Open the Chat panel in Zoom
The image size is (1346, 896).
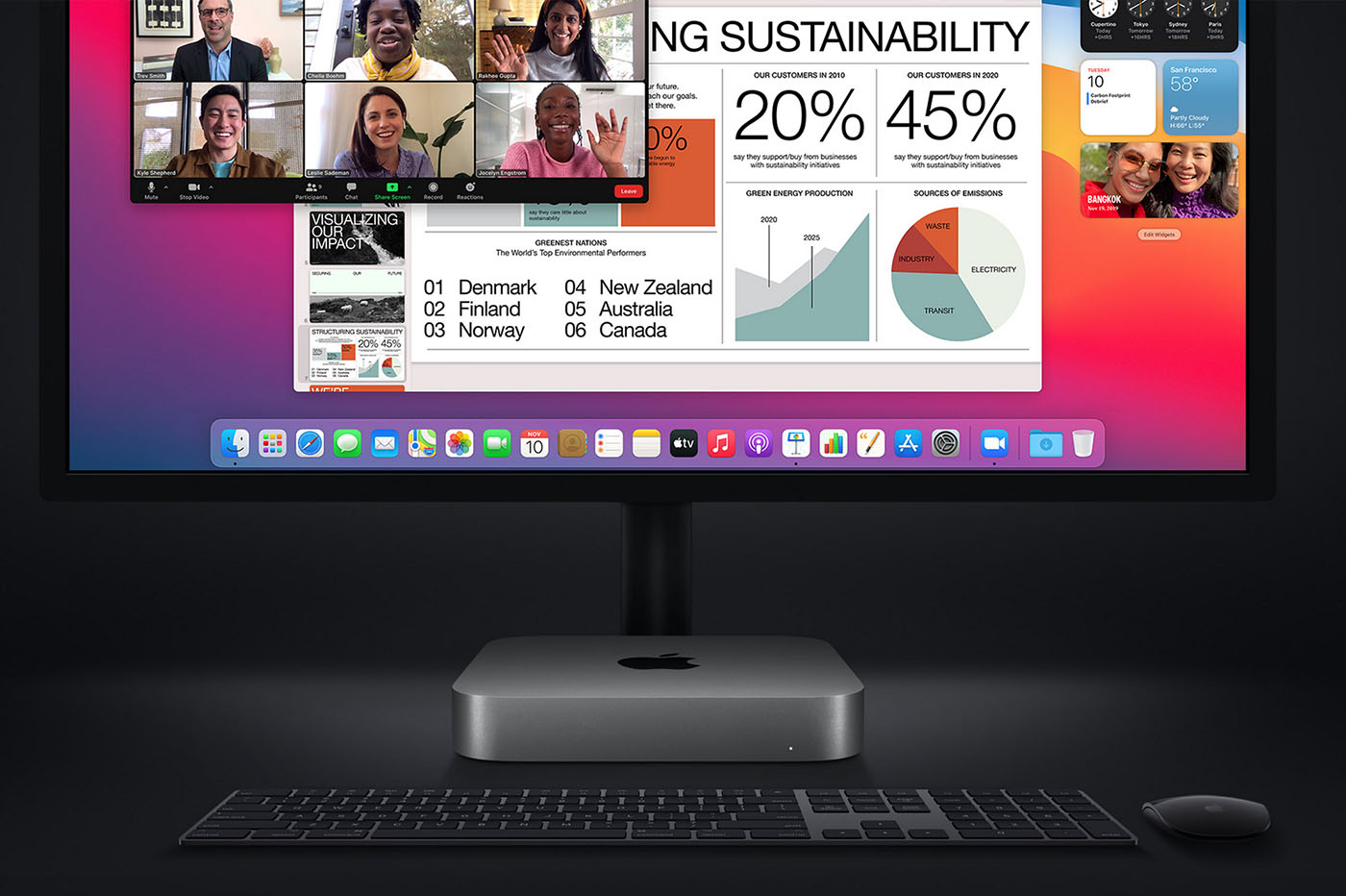pyautogui.click(x=351, y=190)
